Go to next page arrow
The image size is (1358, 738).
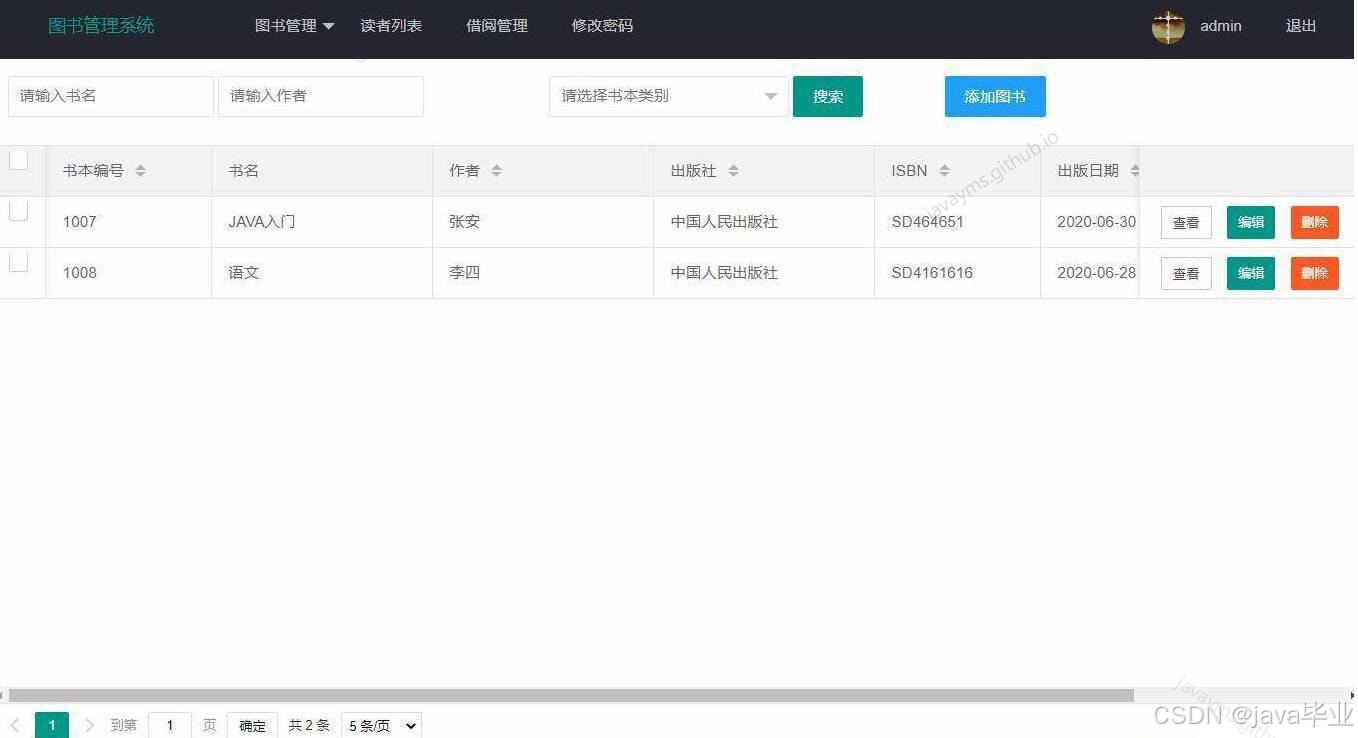pos(89,725)
